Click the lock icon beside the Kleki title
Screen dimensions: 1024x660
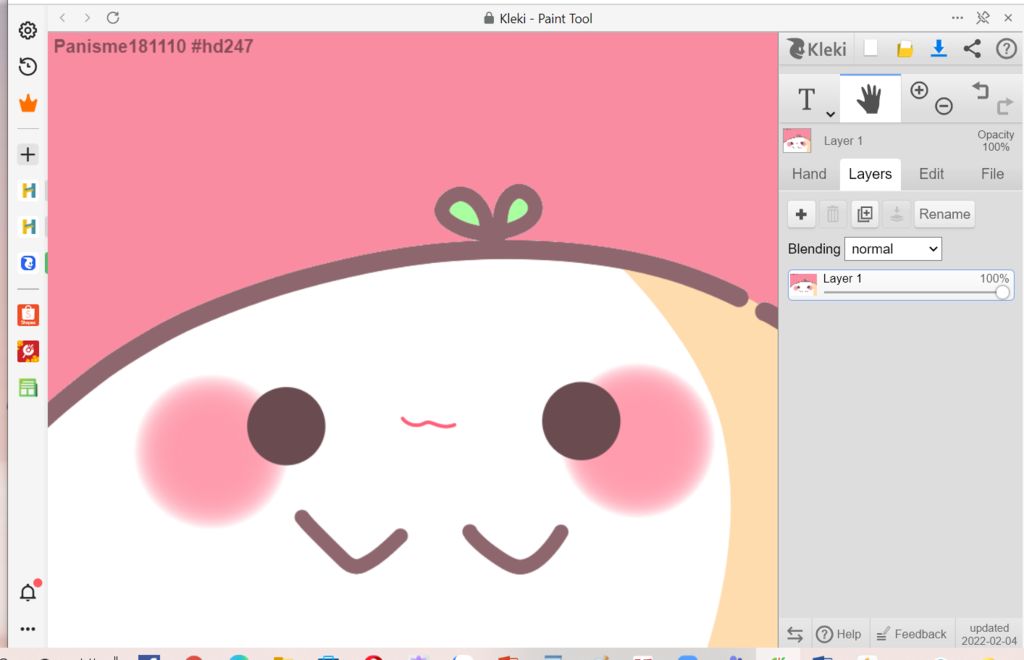pyautogui.click(x=488, y=18)
